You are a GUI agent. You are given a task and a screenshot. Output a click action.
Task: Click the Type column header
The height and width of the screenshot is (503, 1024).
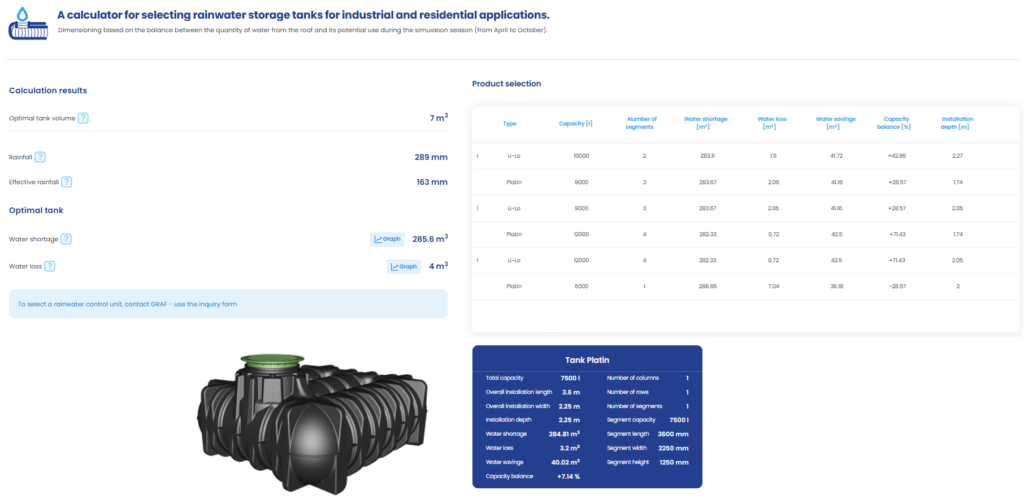509,123
